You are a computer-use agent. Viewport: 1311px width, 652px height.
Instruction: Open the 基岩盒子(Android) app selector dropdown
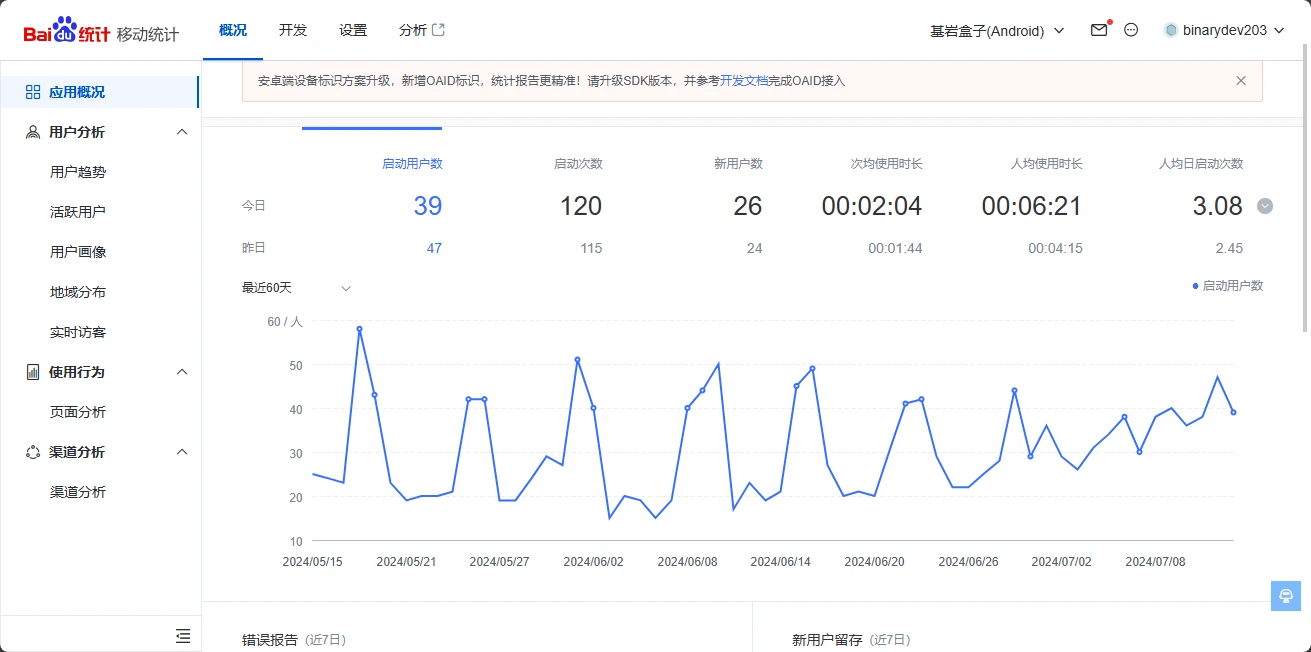pyautogui.click(x=997, y=31)
